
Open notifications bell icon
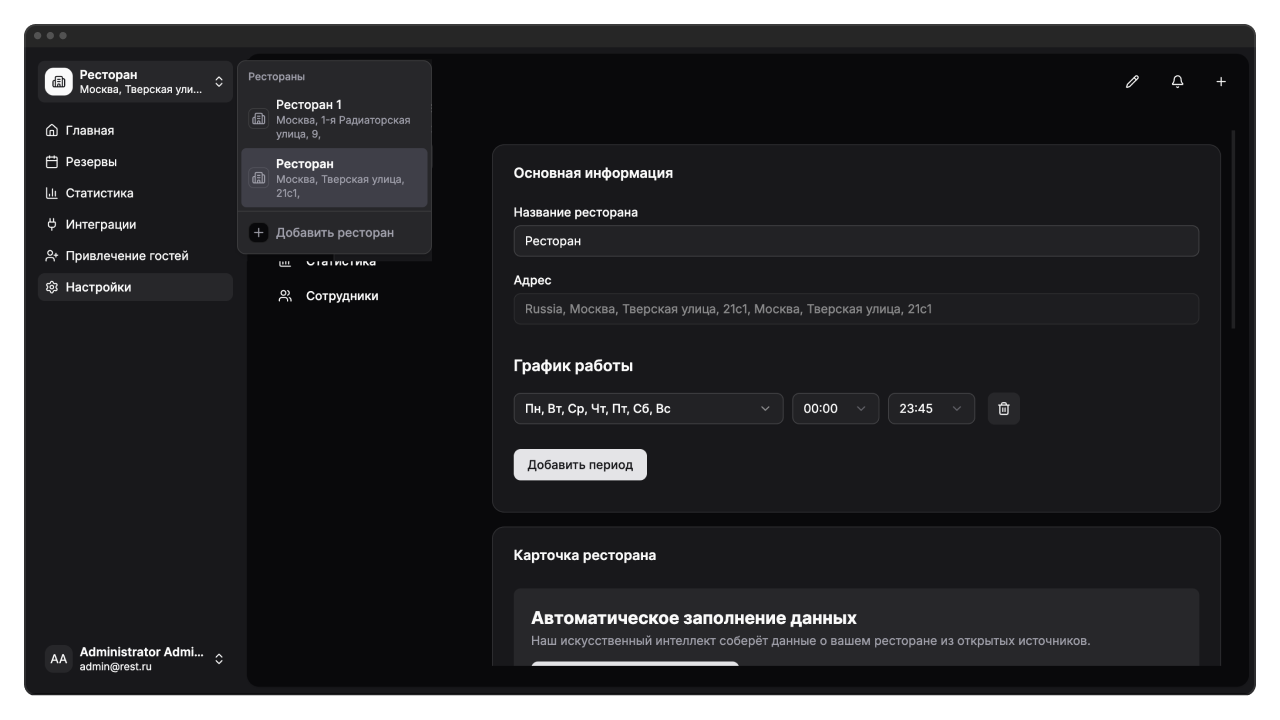pyautogui.click(x=1177, y=82)
